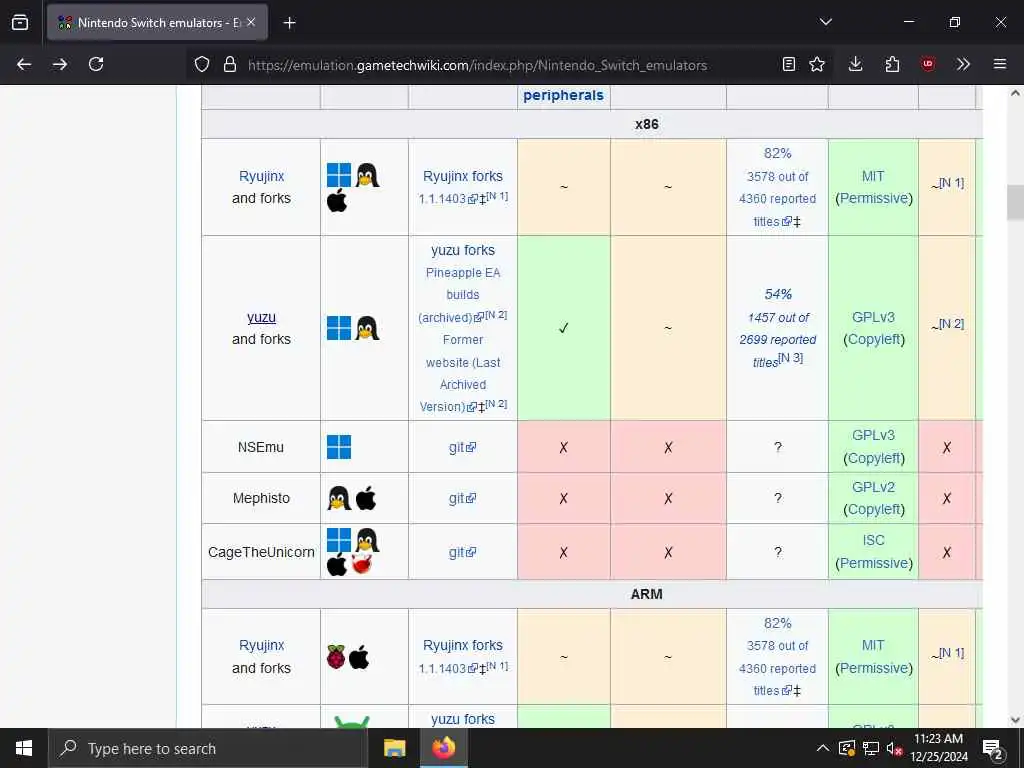
Task: Open Permissive link in CageTheUnicorn row
Action: click(x=874, y=563)
